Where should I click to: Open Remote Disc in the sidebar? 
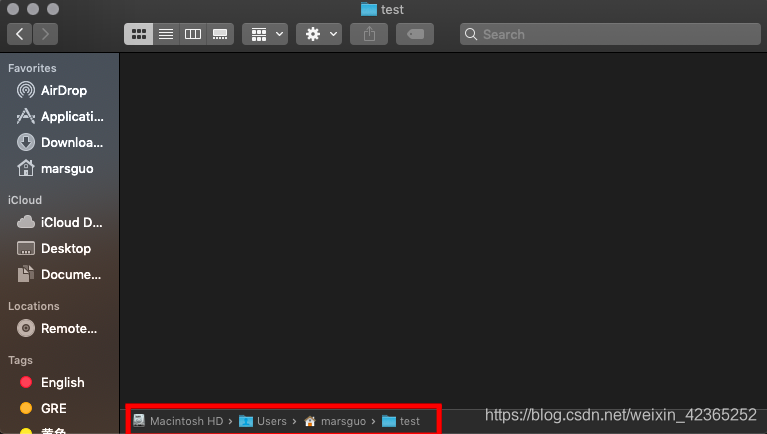[x=60, y=328]
